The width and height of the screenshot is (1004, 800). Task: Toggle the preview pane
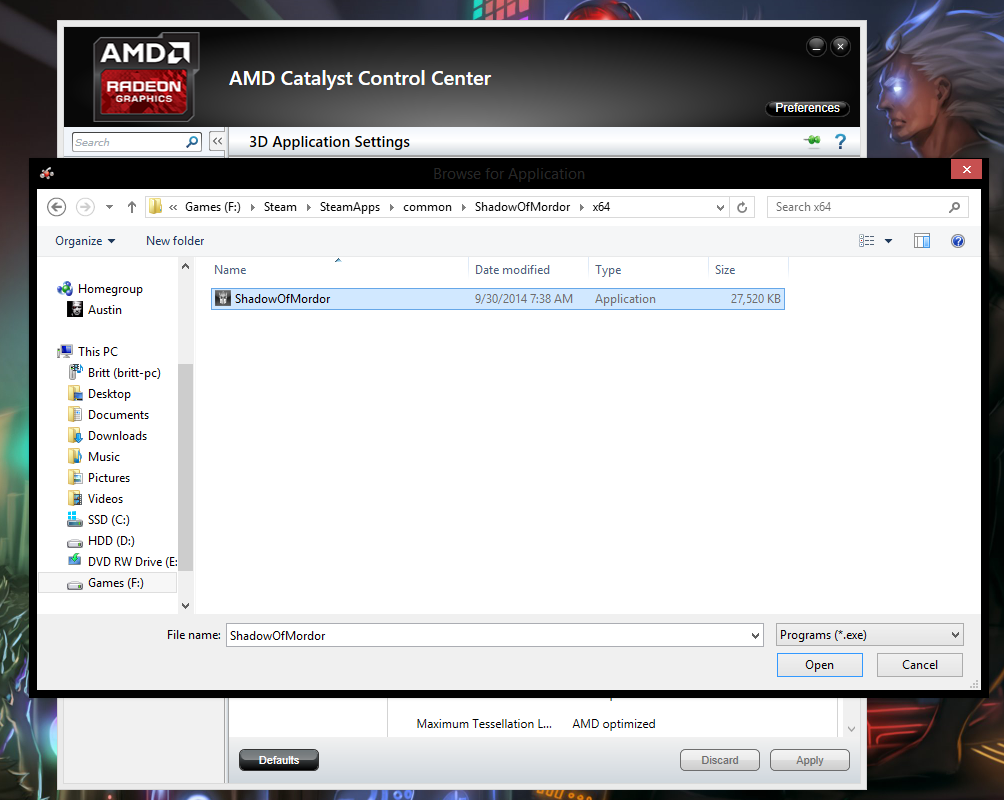(921, 241)
